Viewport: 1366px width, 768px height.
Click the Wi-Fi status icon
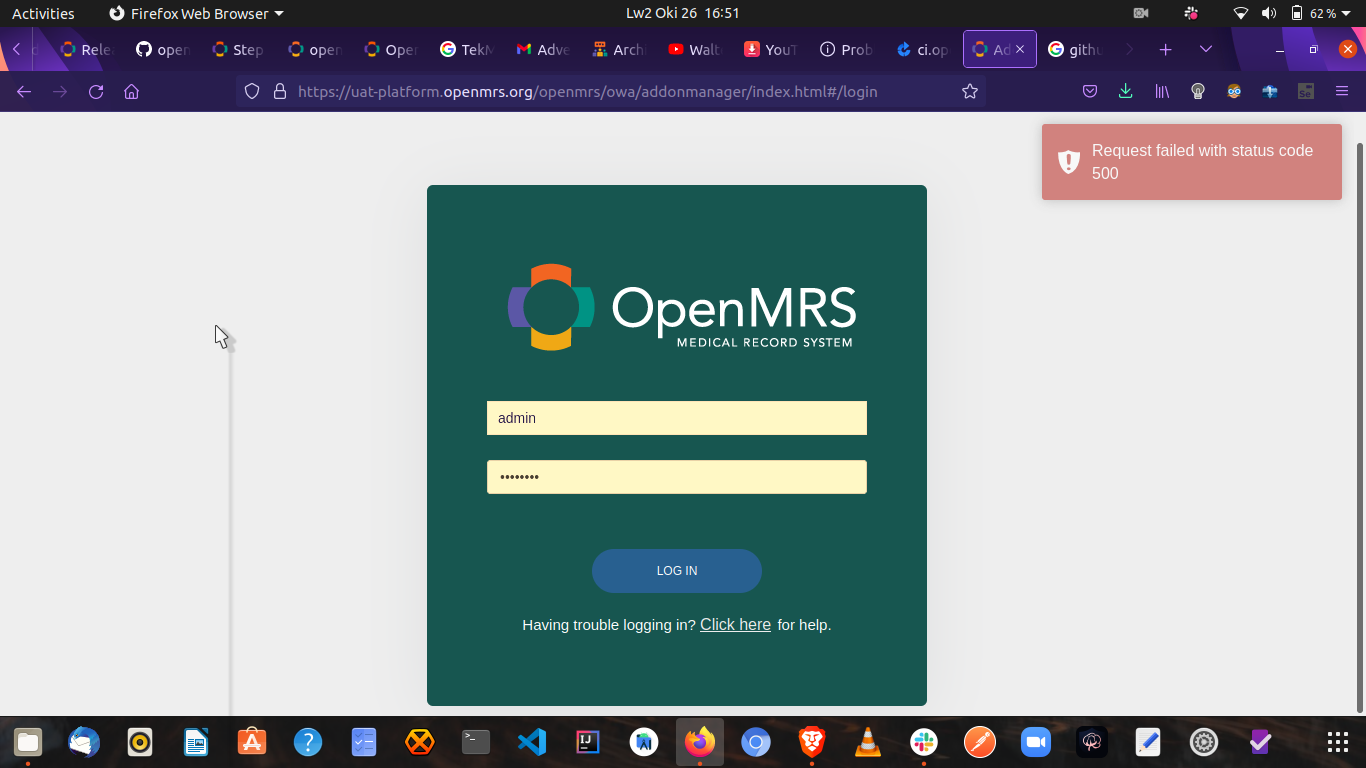click(x=1241, y=13)
